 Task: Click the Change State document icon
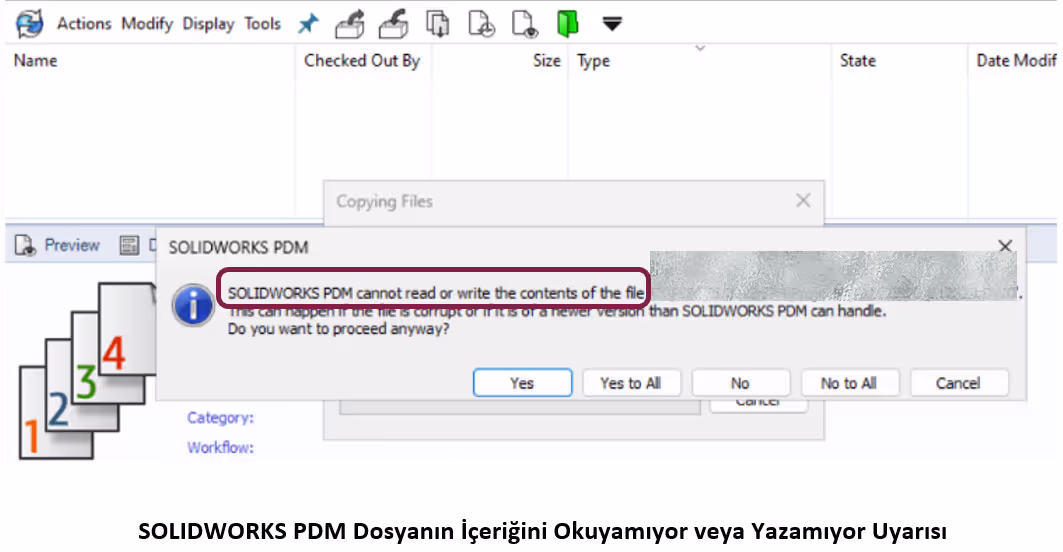tap(525, 24)
